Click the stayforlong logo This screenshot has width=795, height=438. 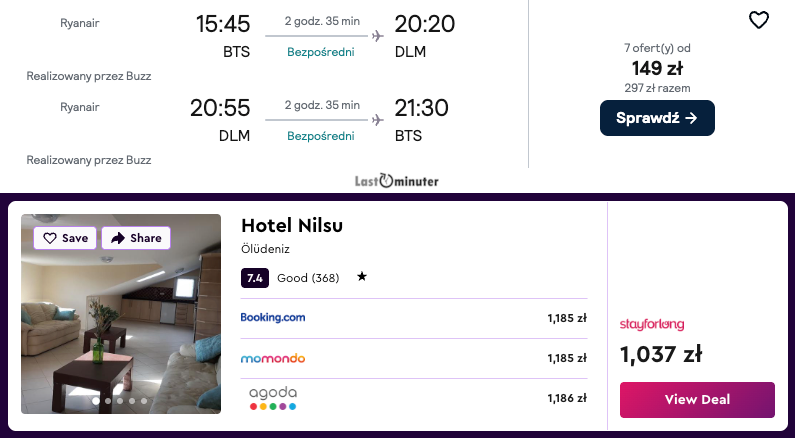[x=652, y=324]
